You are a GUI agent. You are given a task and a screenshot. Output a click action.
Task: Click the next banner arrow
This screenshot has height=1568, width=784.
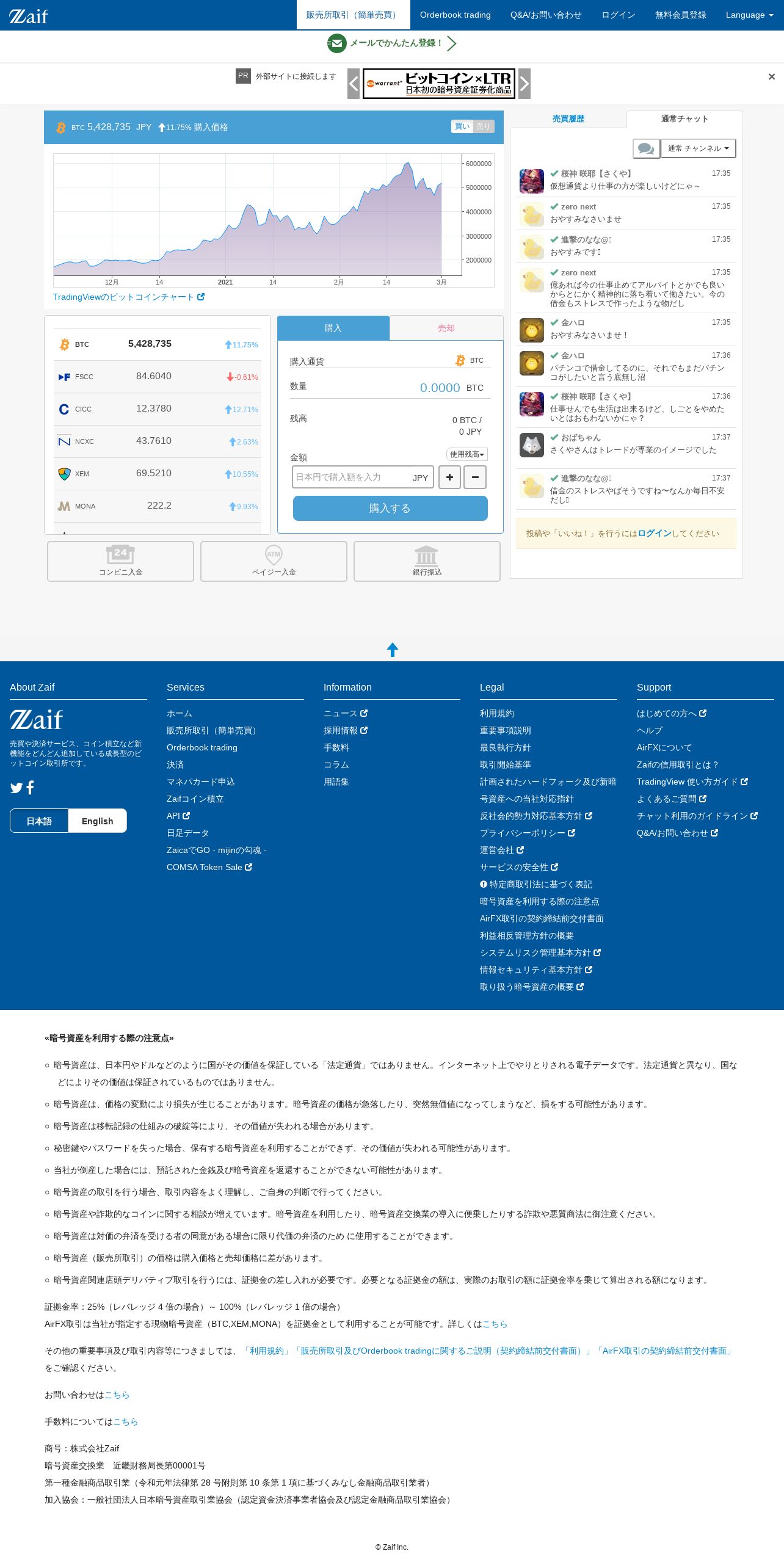coord(524,84)
